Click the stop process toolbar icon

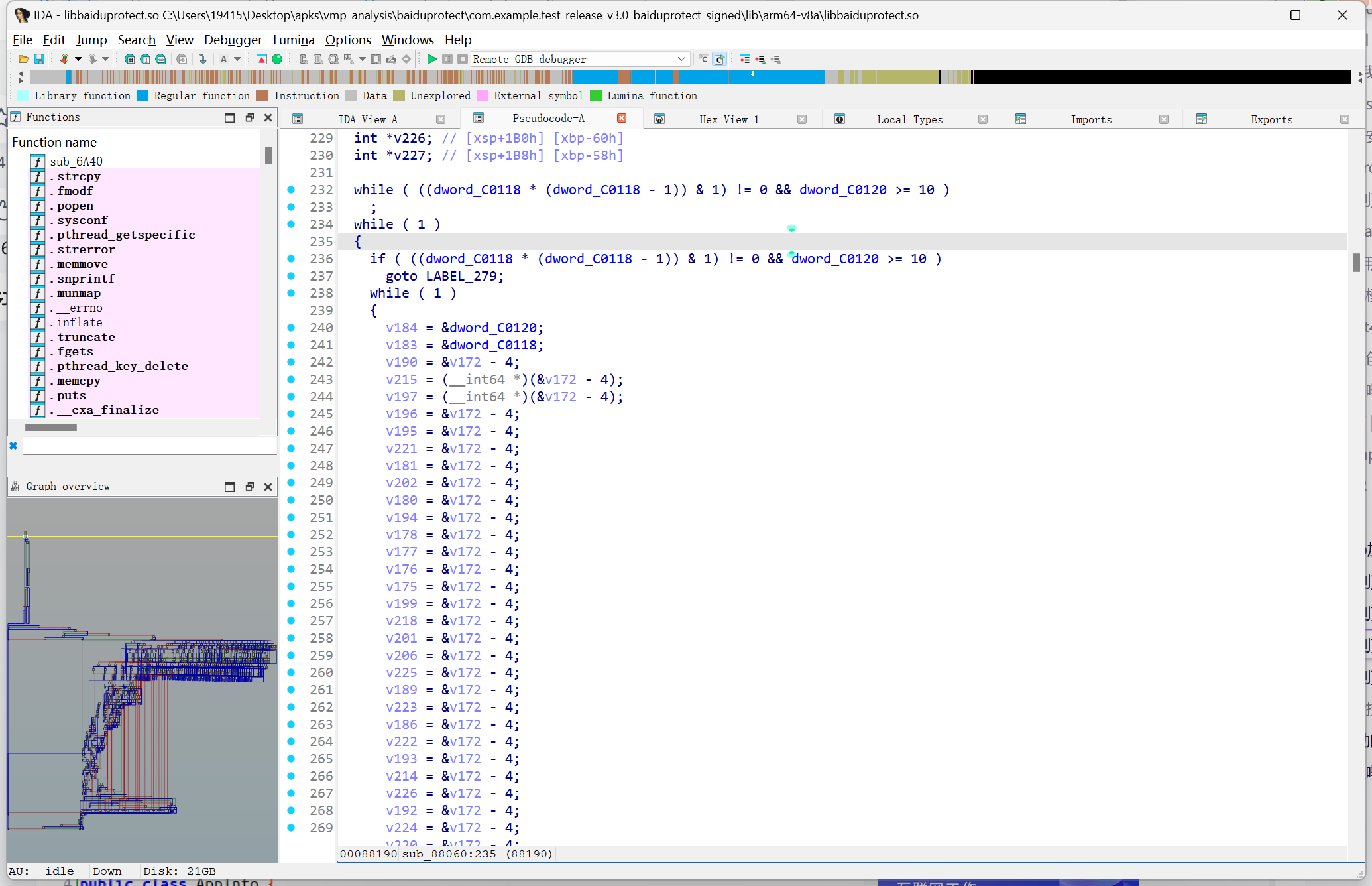463,60
